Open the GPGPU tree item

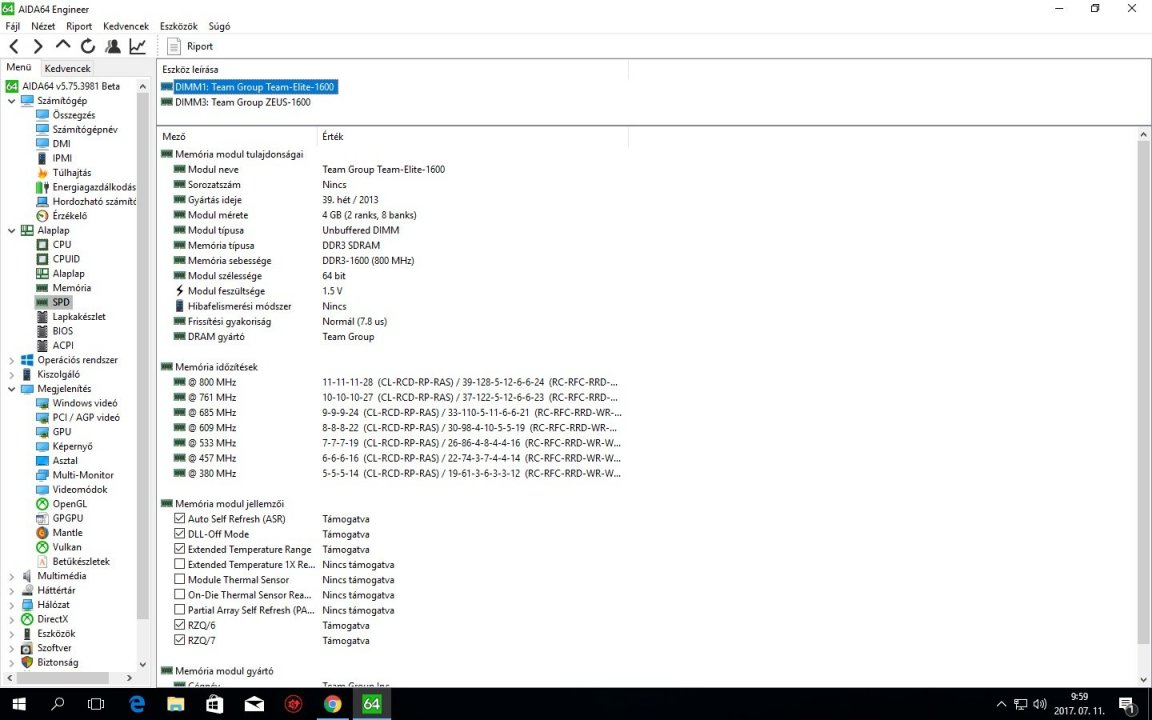point(68,519)
